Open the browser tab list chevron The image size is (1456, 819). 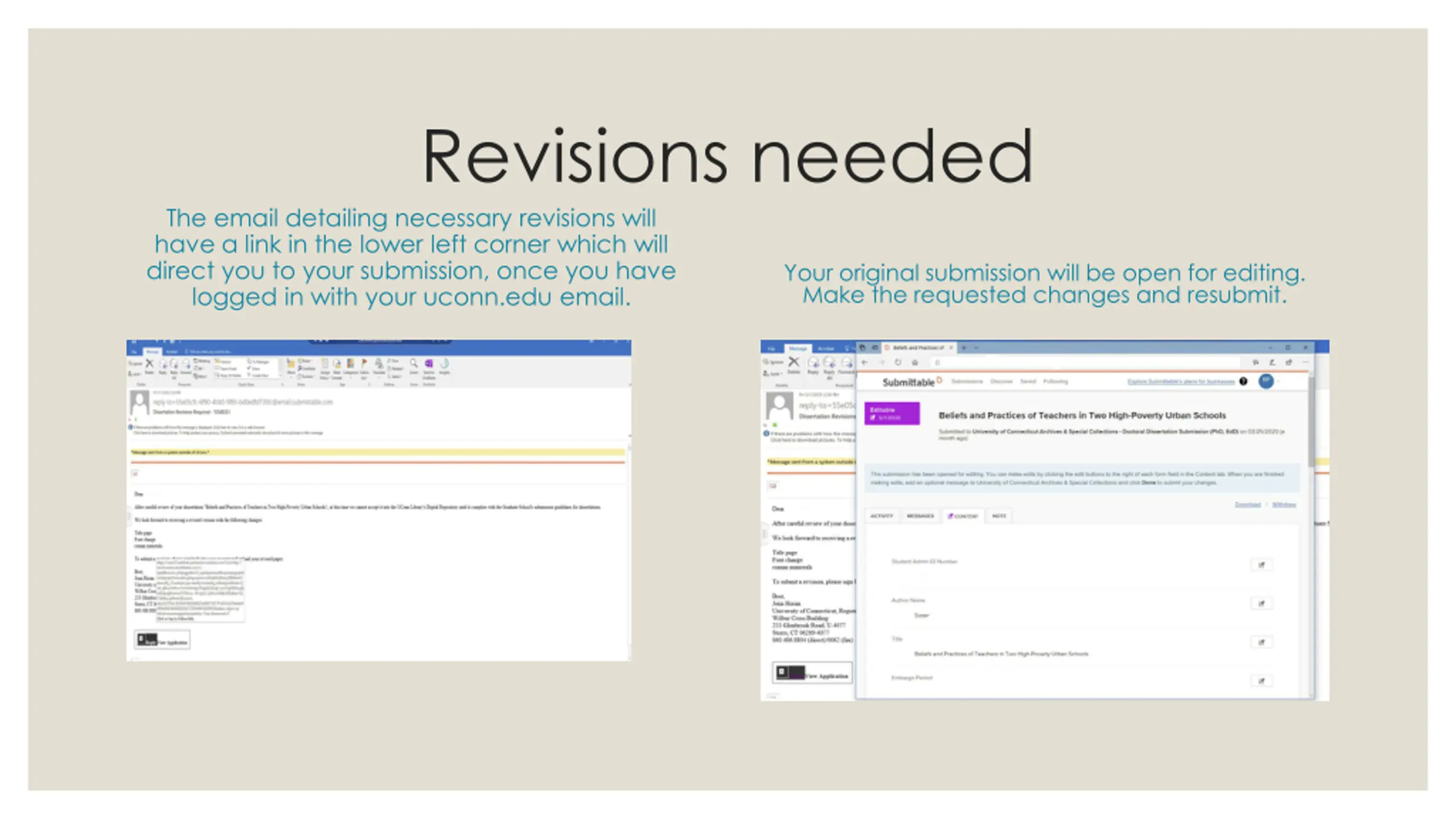(977, 348)
